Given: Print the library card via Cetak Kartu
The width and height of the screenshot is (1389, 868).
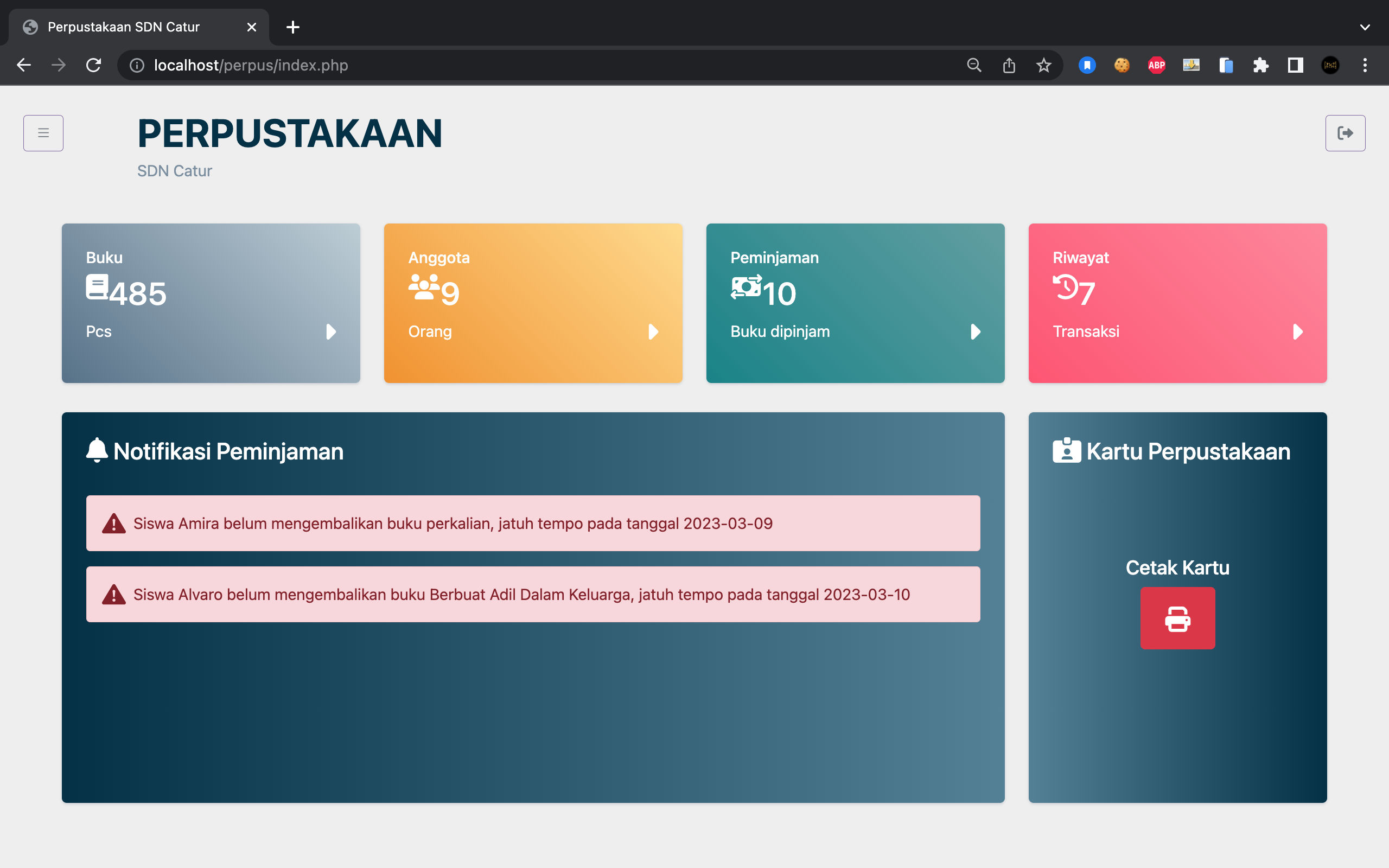Looking at the screenshot, I should (1178, 618).
